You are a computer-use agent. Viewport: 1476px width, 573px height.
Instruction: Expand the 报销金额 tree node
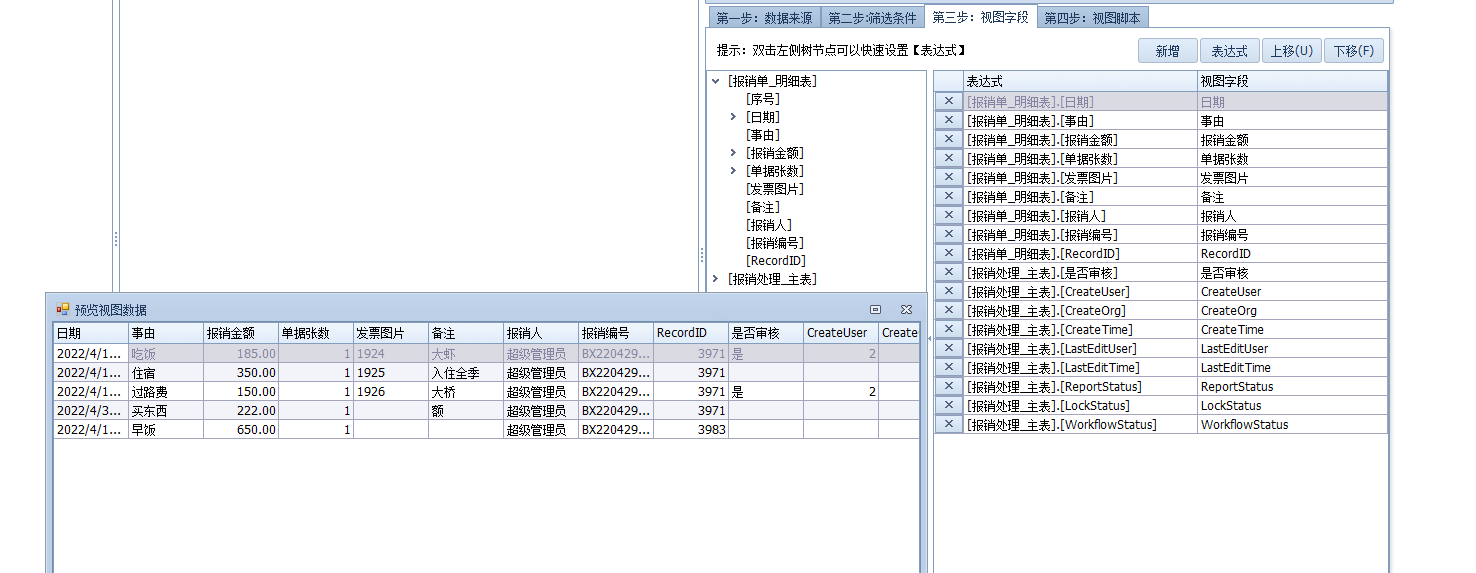734,153
